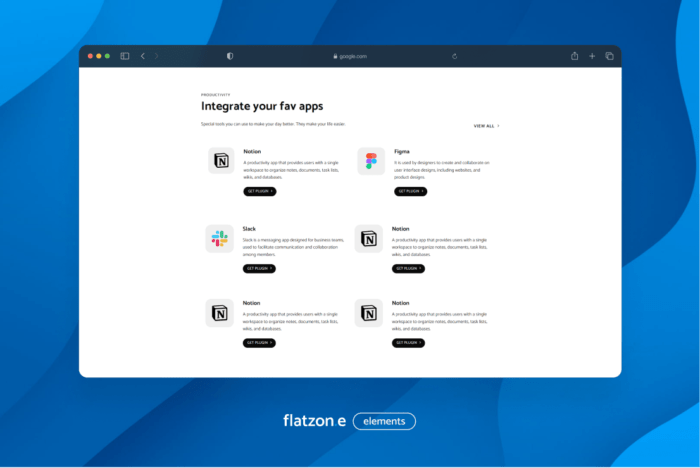Click the forward navigation arrow
Image resolution: width=700 pixels, height=468 pixels.
[157, 56]
